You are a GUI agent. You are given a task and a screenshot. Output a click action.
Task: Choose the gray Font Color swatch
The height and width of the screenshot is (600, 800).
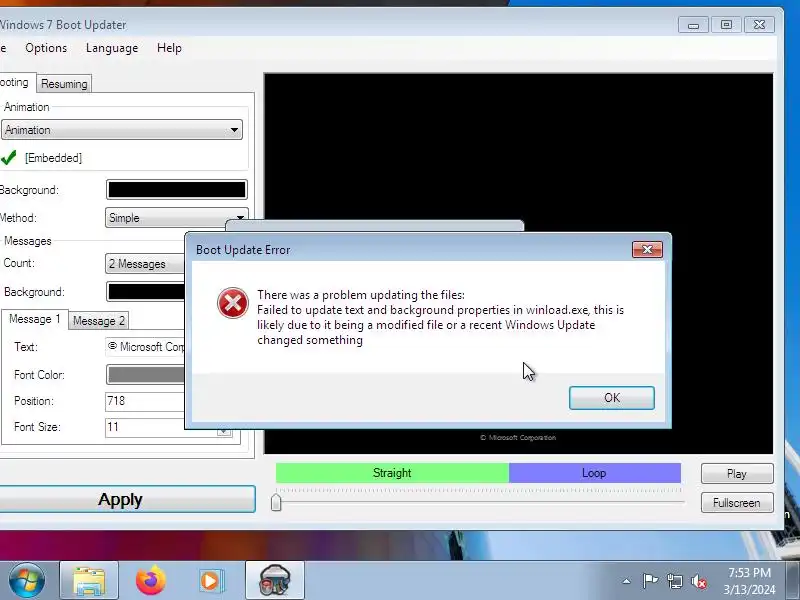pyautogui.click(x=145, y=374)
